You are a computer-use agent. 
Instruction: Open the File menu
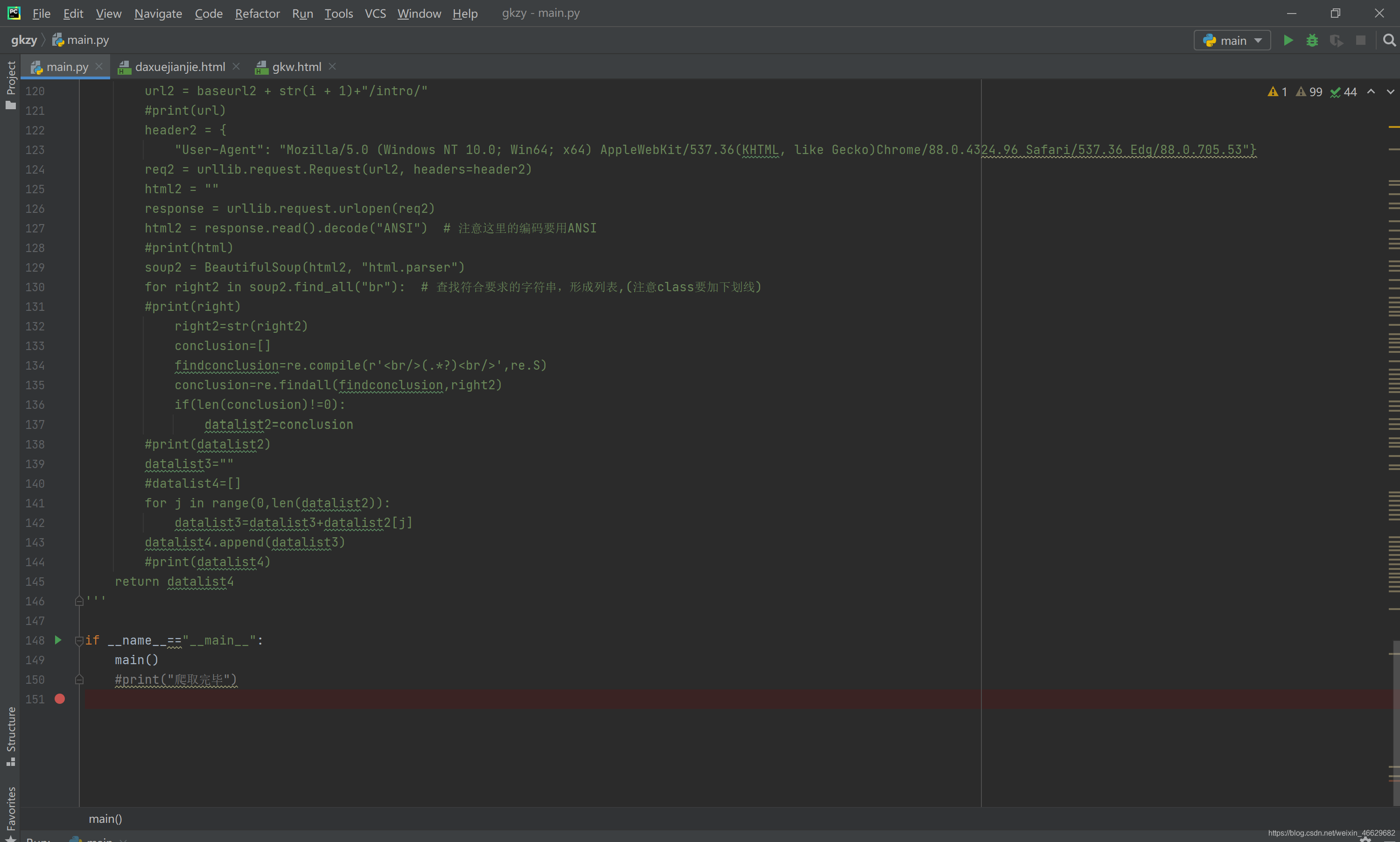point(42,13)
